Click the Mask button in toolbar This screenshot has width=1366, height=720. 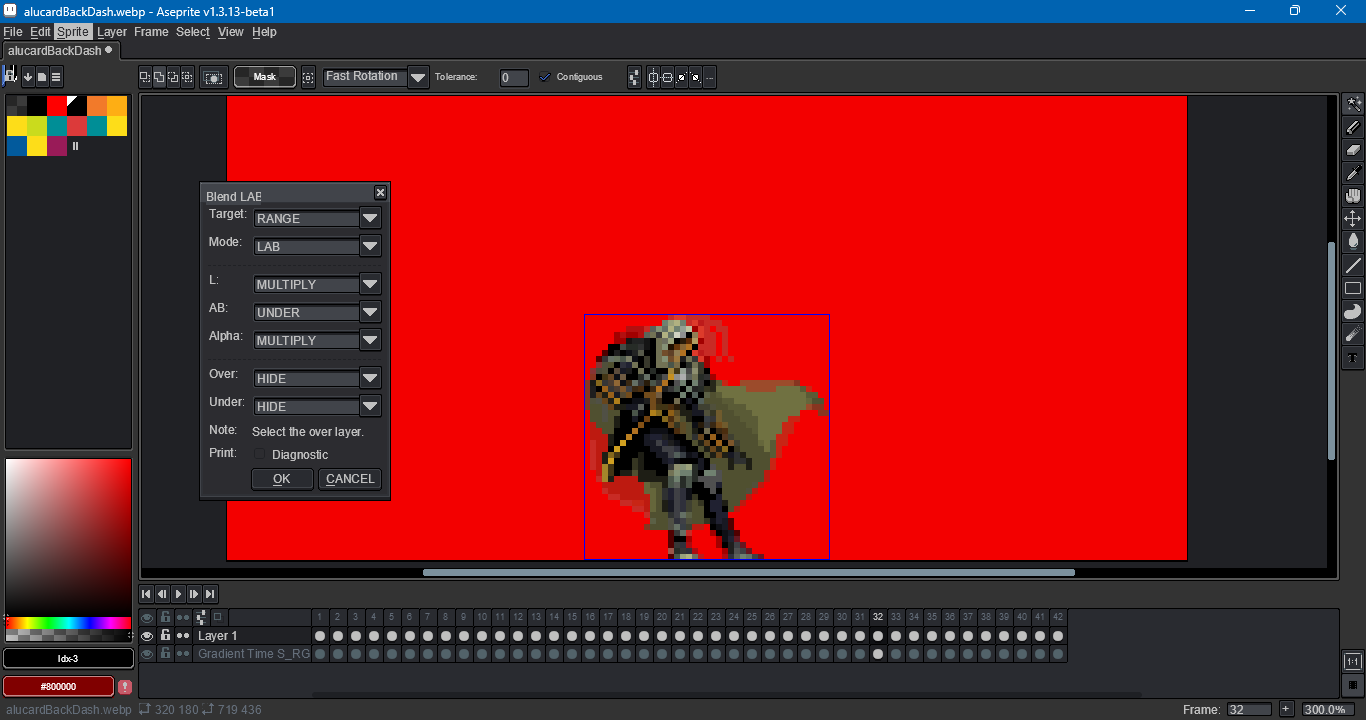(x=265, y=76)
